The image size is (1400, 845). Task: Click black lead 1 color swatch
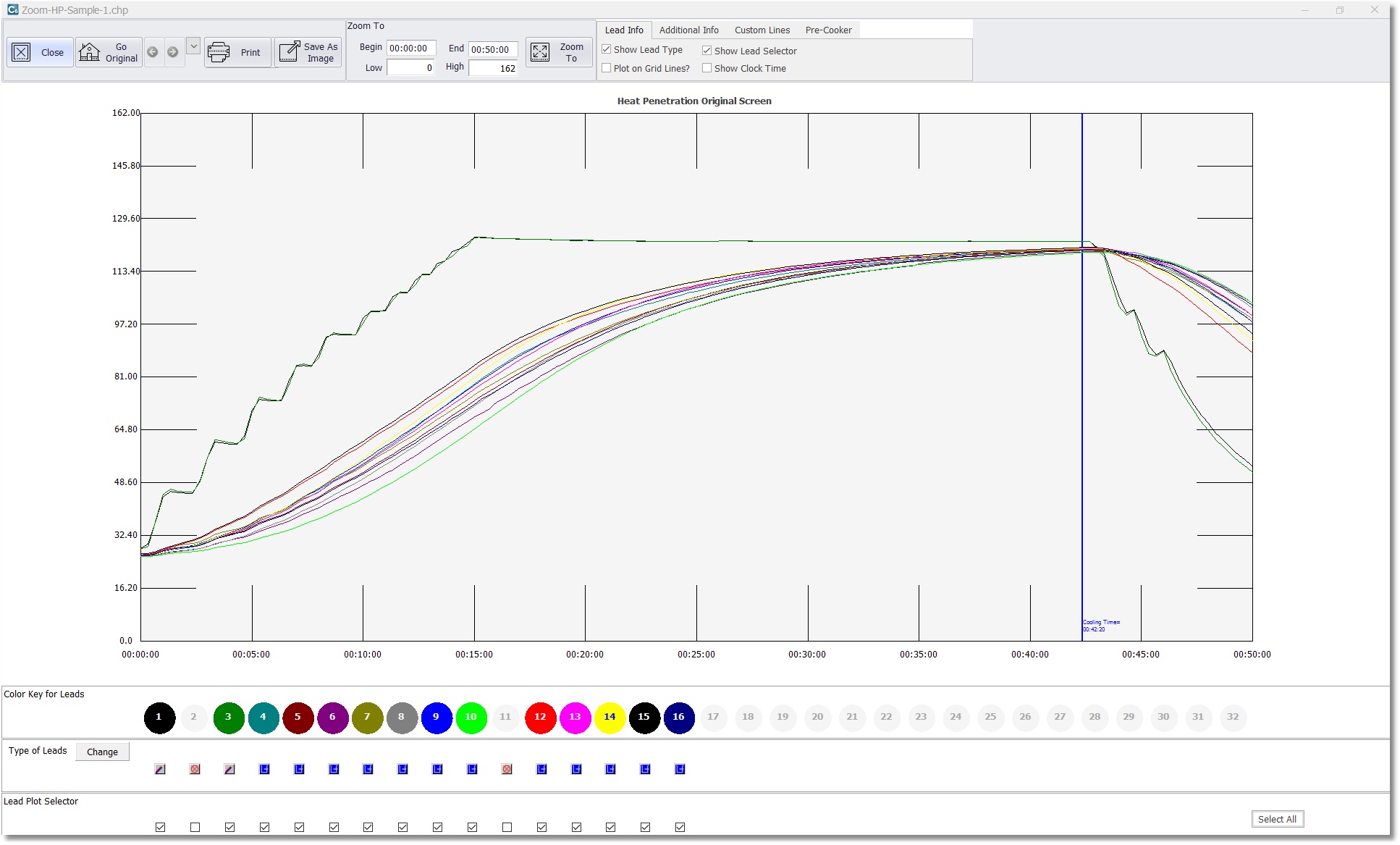pos(159,718)
